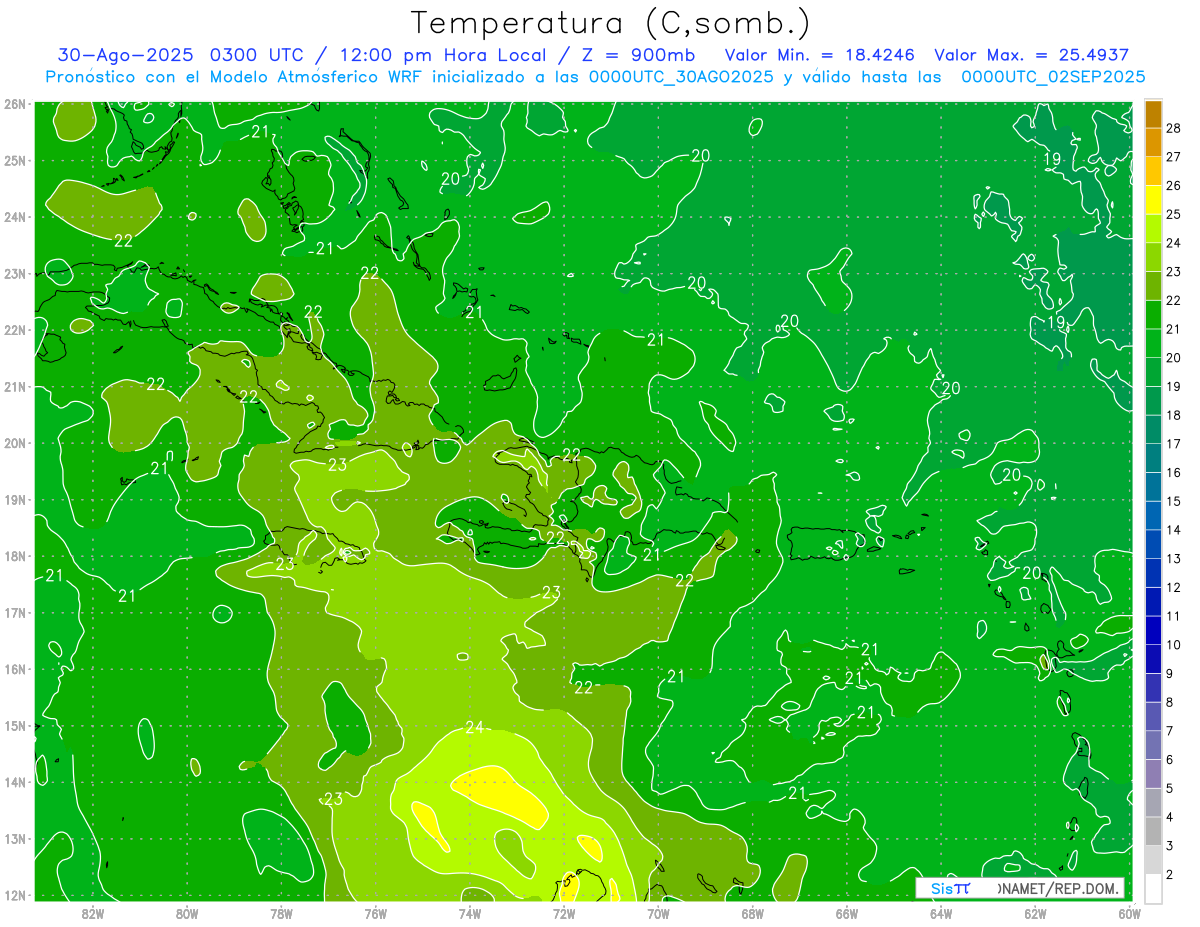The width and height of the screenshot is (1200, 927).
Task: Click "Valor Max. = 25.4937" text
Action: coord(1031,55)
